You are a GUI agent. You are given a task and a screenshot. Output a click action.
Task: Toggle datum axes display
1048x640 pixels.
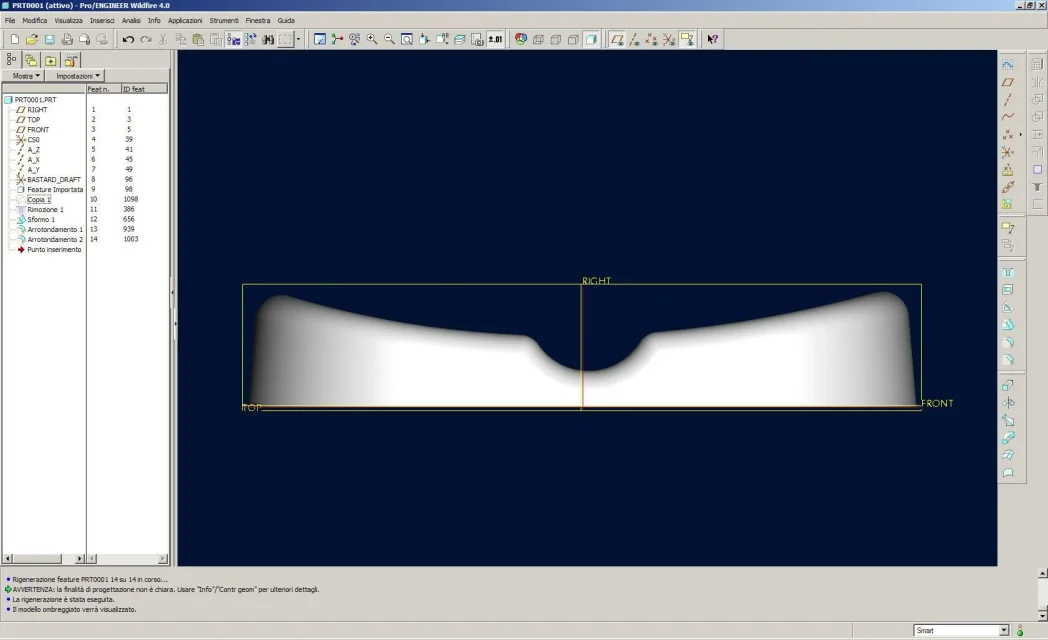(634, 39)
